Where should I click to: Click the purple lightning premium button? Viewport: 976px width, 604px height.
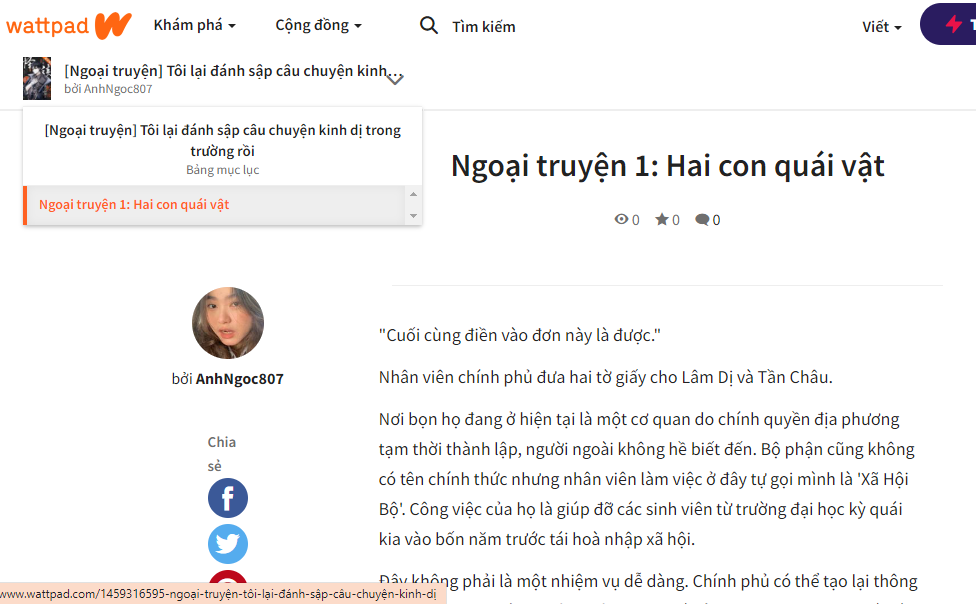tap(952, 25)
